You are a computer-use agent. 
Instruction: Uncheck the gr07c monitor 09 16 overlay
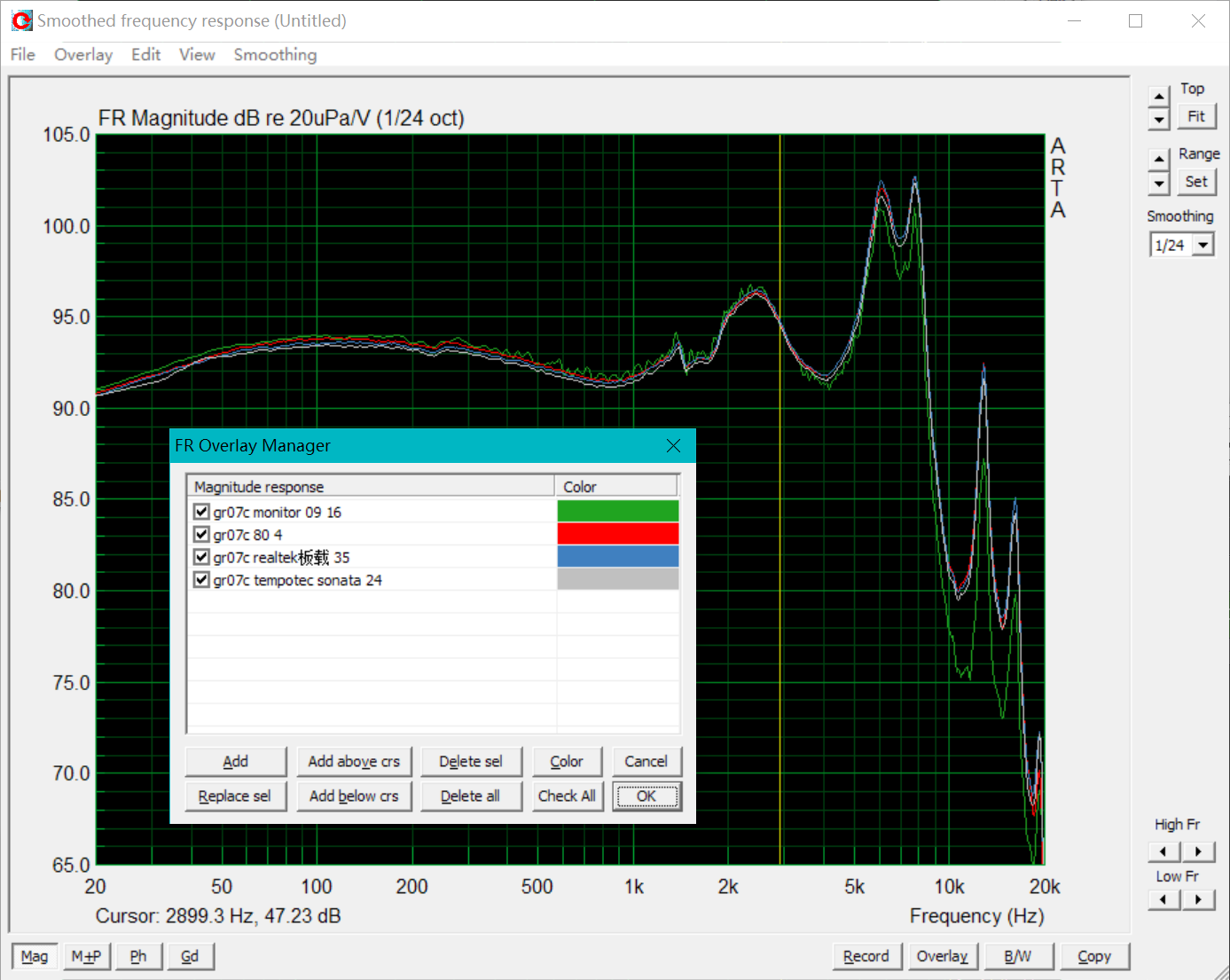coord(200,511)
